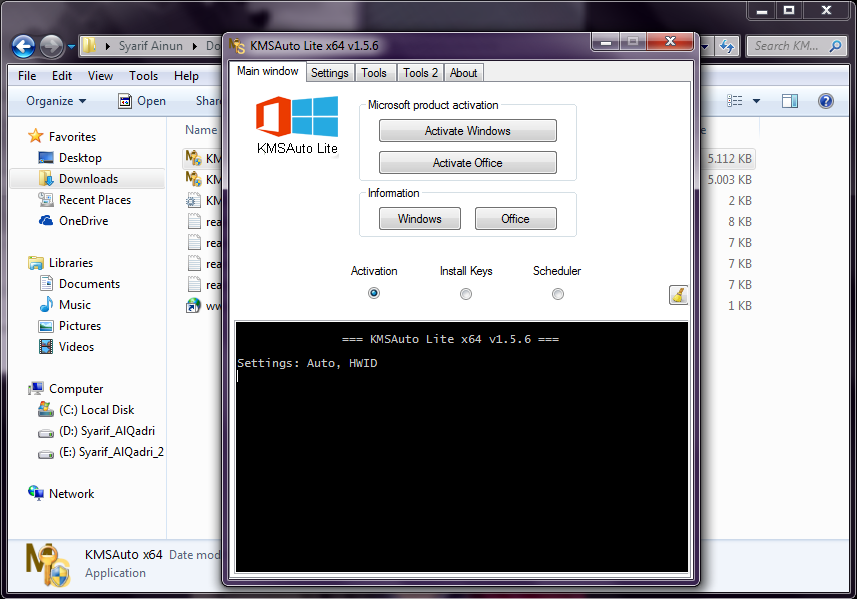The image size is (857, 599).
Task: Show Windows information
Action: [x=420, y=219]
